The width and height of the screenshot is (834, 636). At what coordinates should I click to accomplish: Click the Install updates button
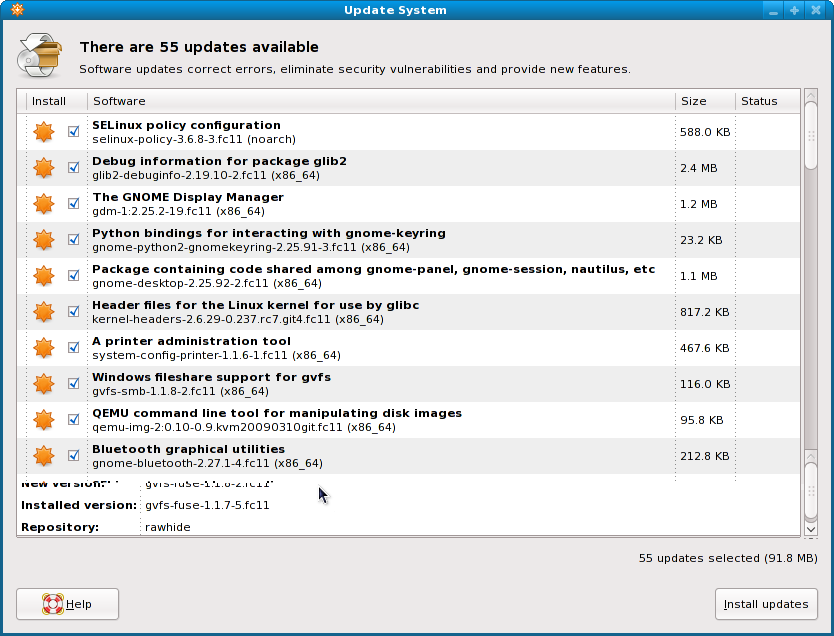coord(766,604)
